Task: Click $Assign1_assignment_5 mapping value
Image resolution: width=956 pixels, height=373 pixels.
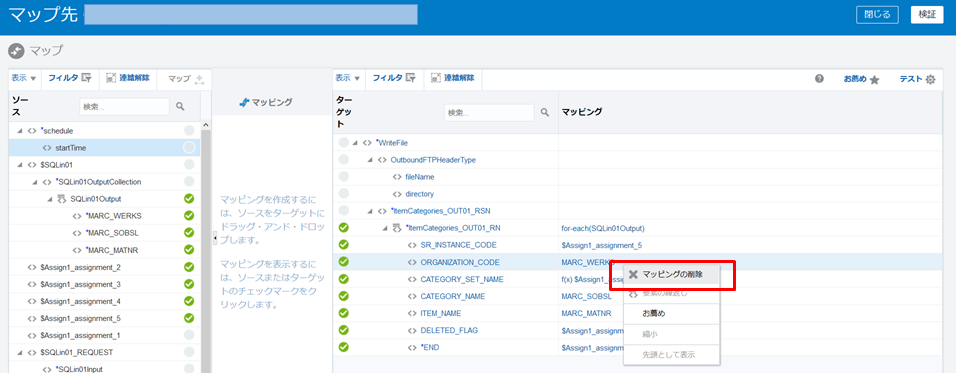Action: point(602,245)
